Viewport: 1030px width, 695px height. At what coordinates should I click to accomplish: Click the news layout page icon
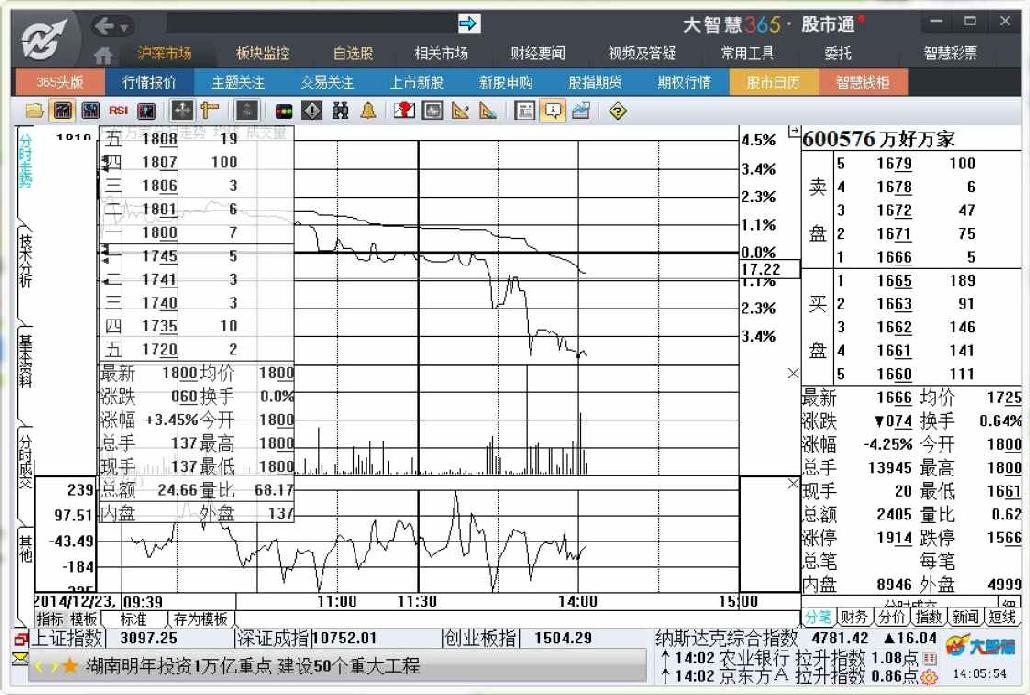[524, 110]
